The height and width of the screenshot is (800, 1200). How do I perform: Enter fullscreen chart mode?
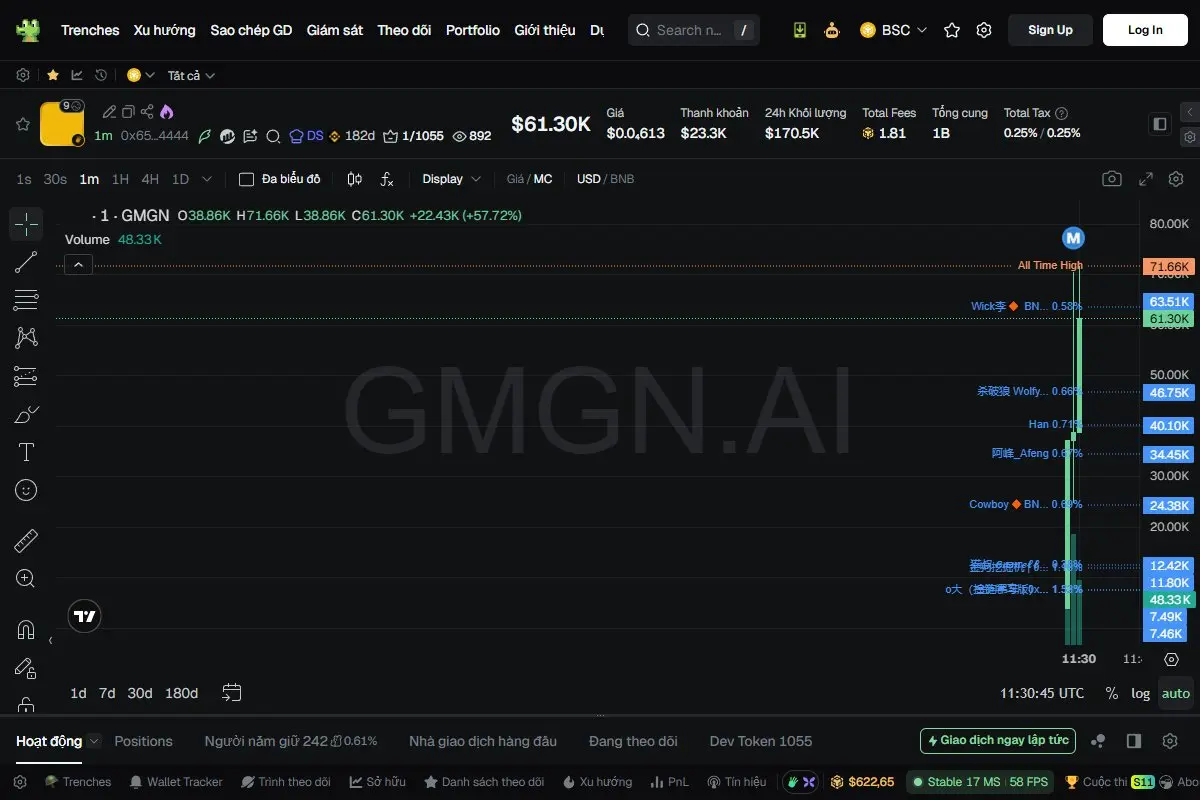[x=1146, y=179]
